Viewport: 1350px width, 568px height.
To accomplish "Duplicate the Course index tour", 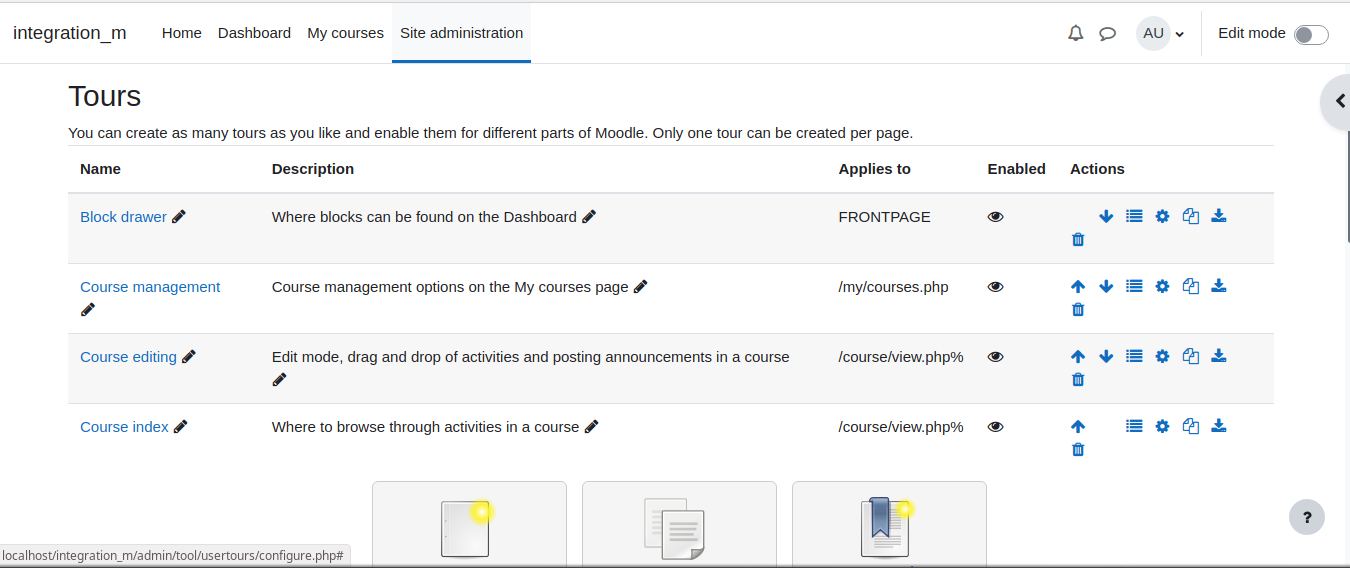I will pos(1190,426).
